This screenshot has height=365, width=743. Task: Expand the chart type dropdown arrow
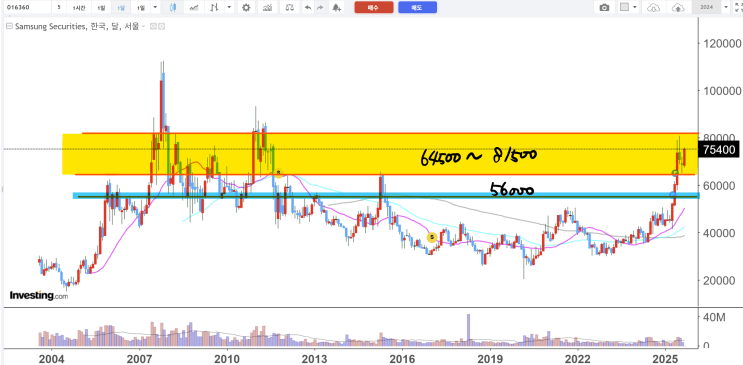pos(229,8)
